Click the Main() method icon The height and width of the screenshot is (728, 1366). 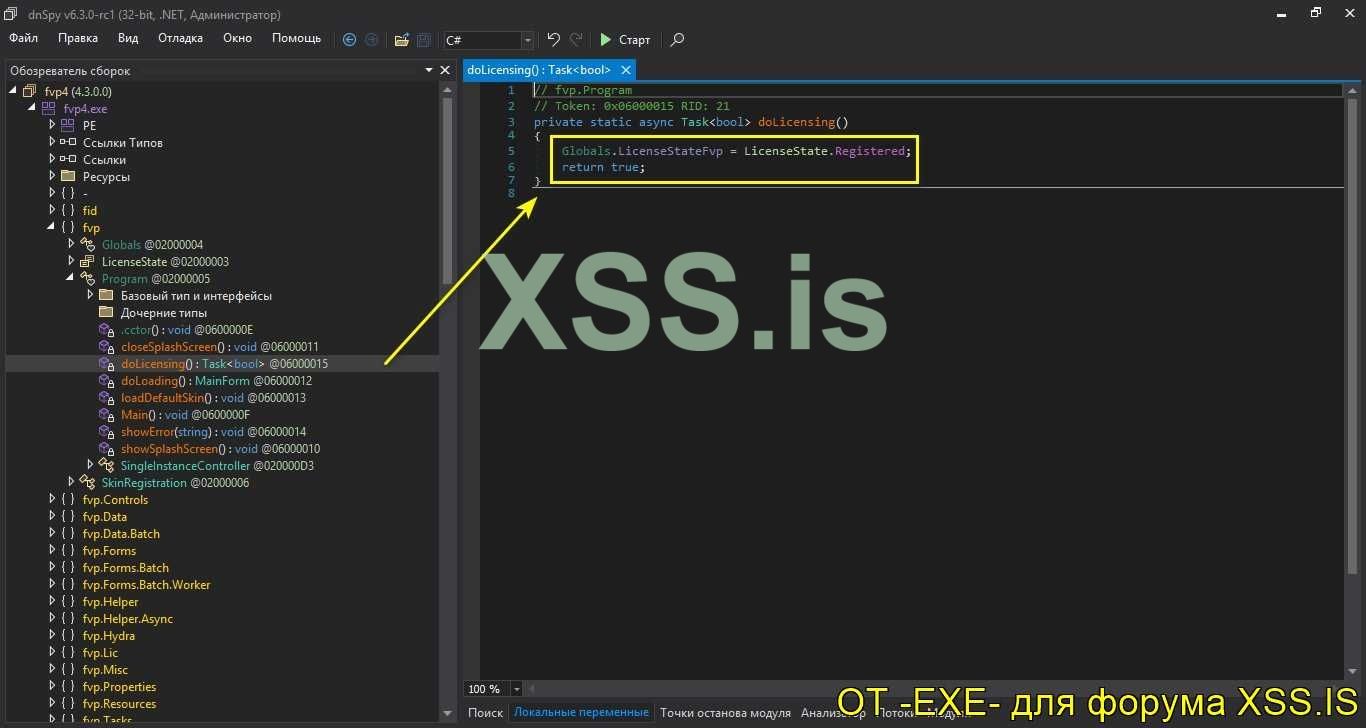(105, 415)
